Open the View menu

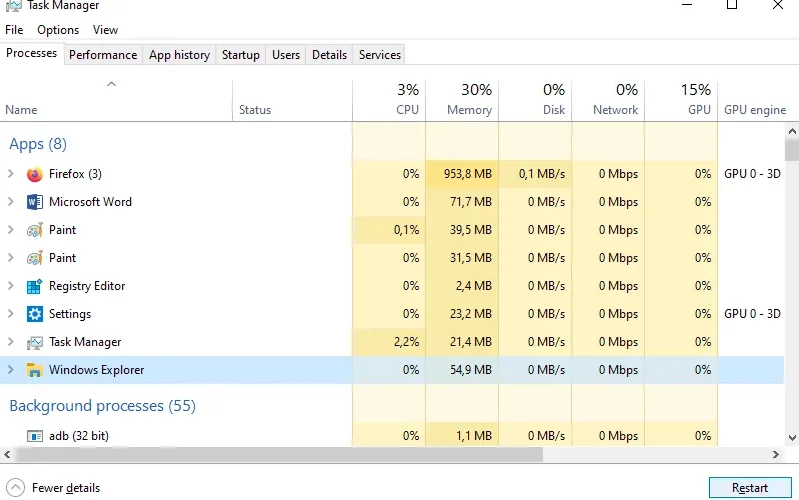[105, 30]
